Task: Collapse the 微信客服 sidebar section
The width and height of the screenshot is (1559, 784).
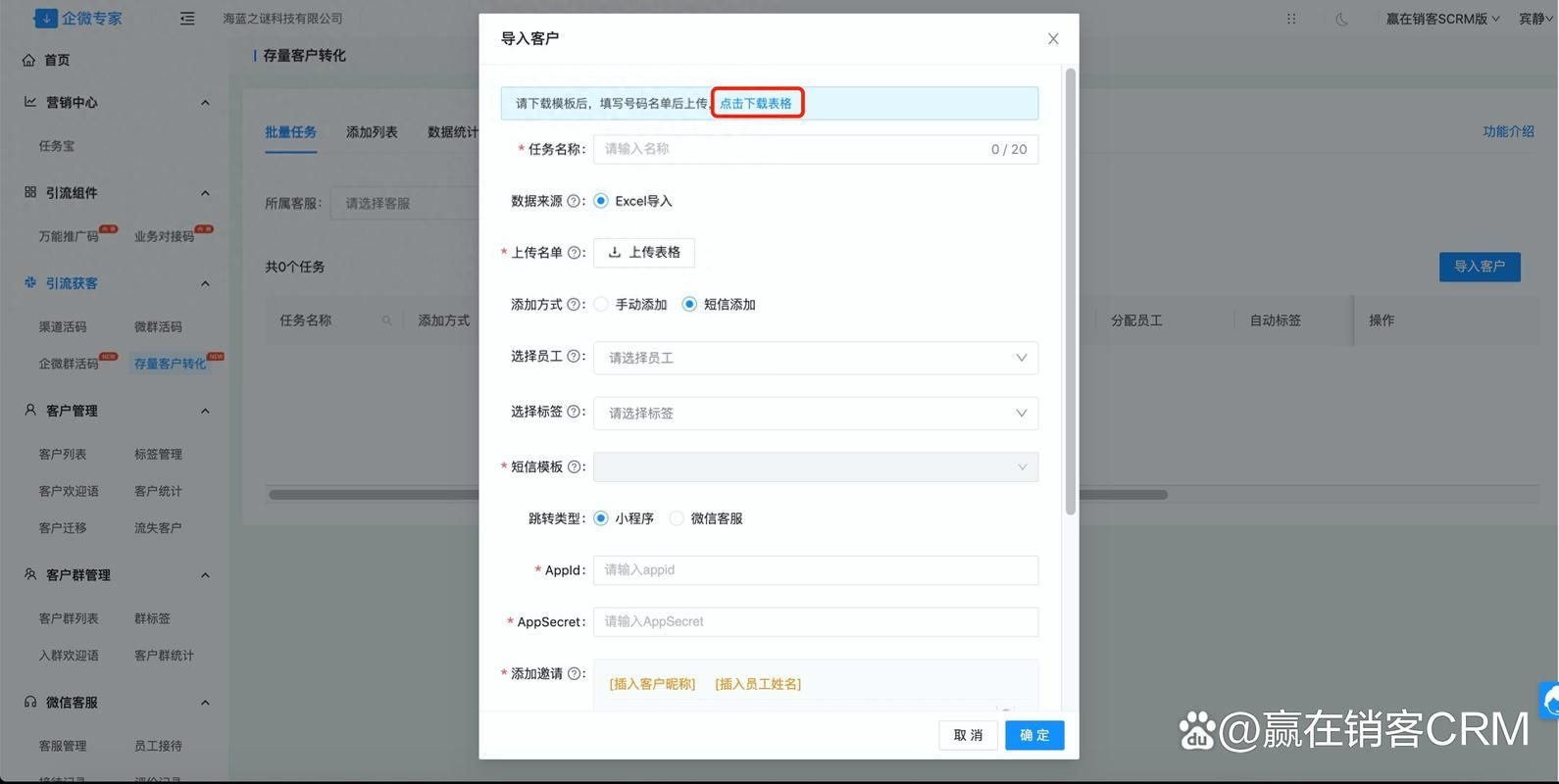Action: point(205,703)
